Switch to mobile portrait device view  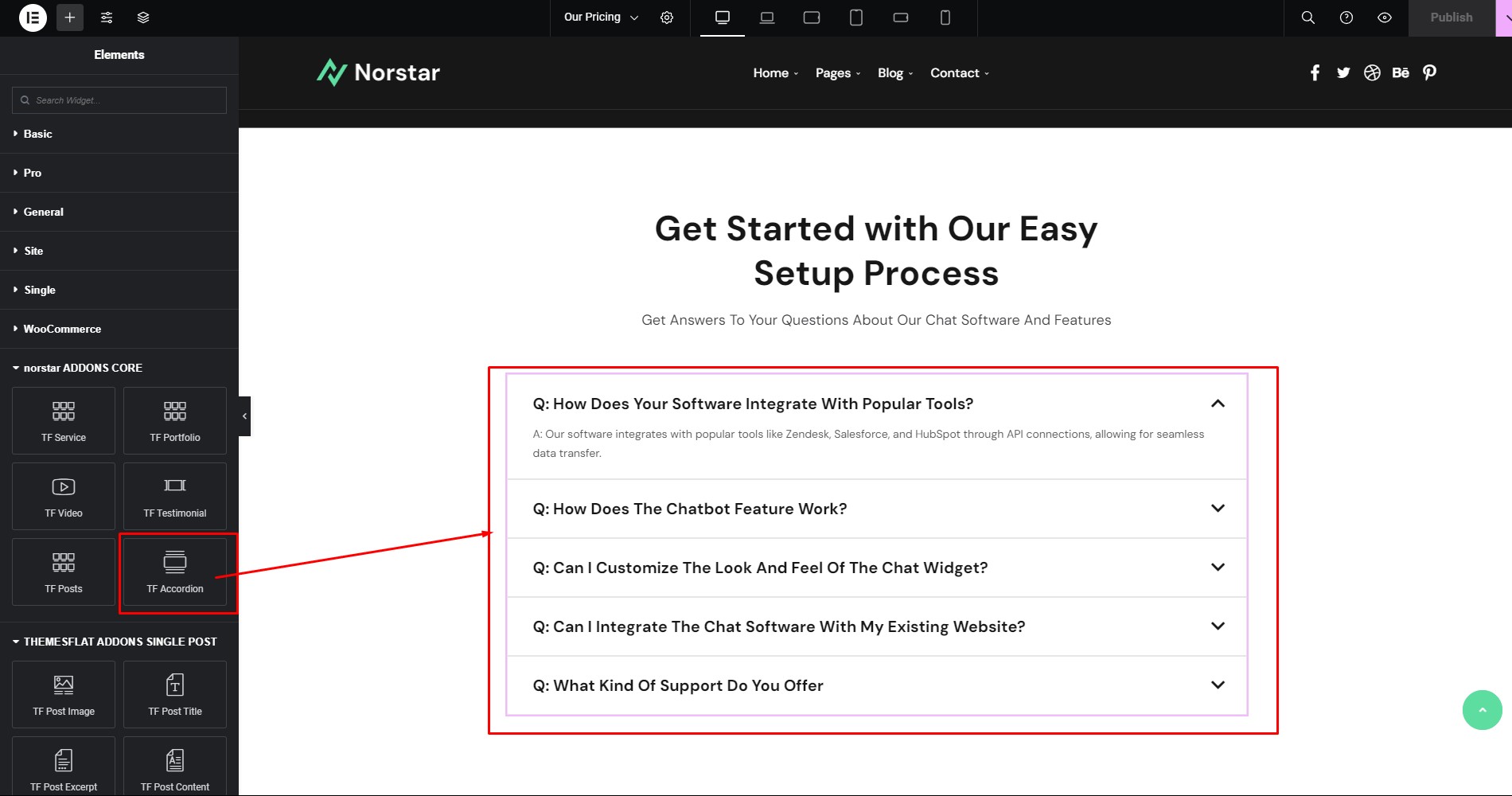pyautogui.click(x=945, y=18)
